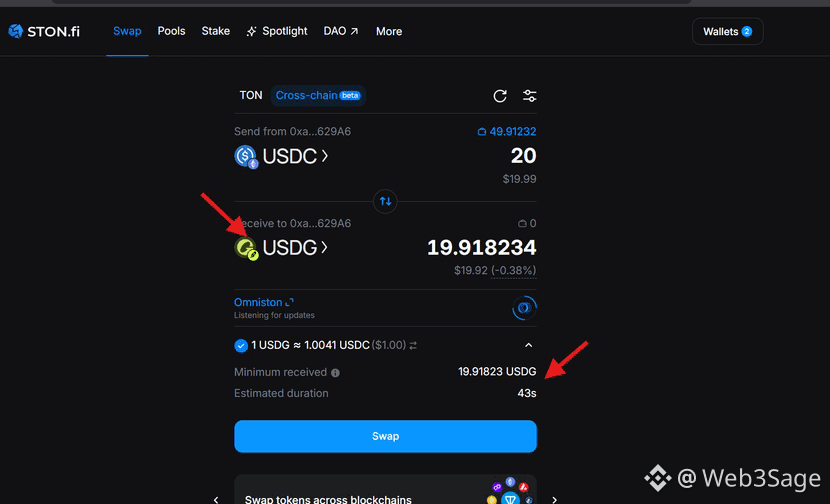Click wallet balance 49.91232
The width and height of the screenshot is (830, 504).
(x=507, y=131)
